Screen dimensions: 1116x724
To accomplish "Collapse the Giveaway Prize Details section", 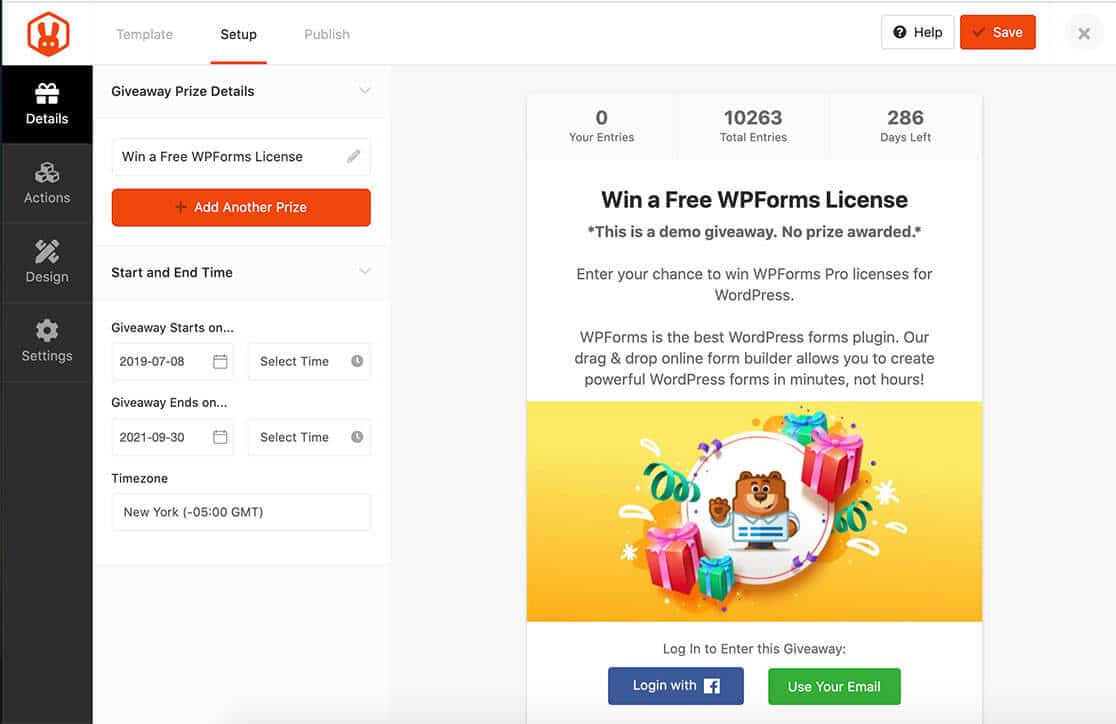I will 365,91.
